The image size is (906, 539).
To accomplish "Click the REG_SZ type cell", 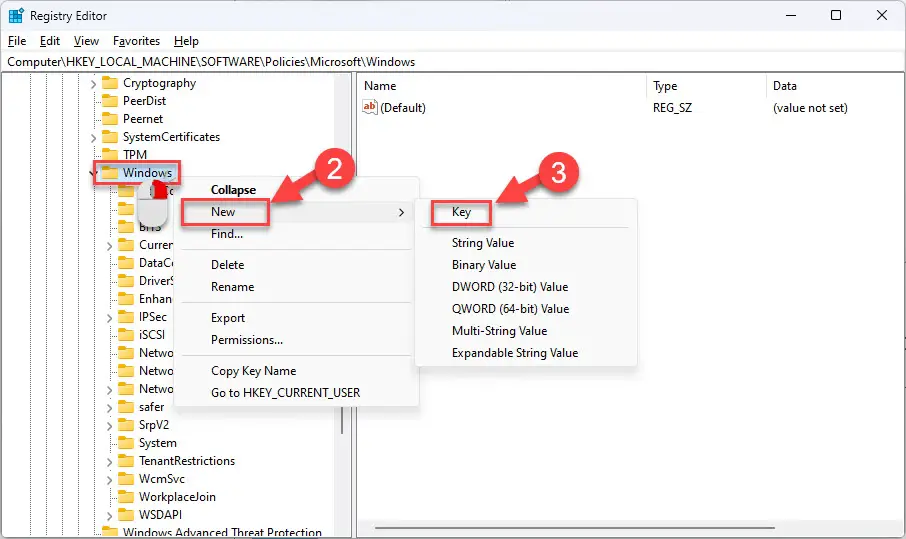I will coord(672,108).
